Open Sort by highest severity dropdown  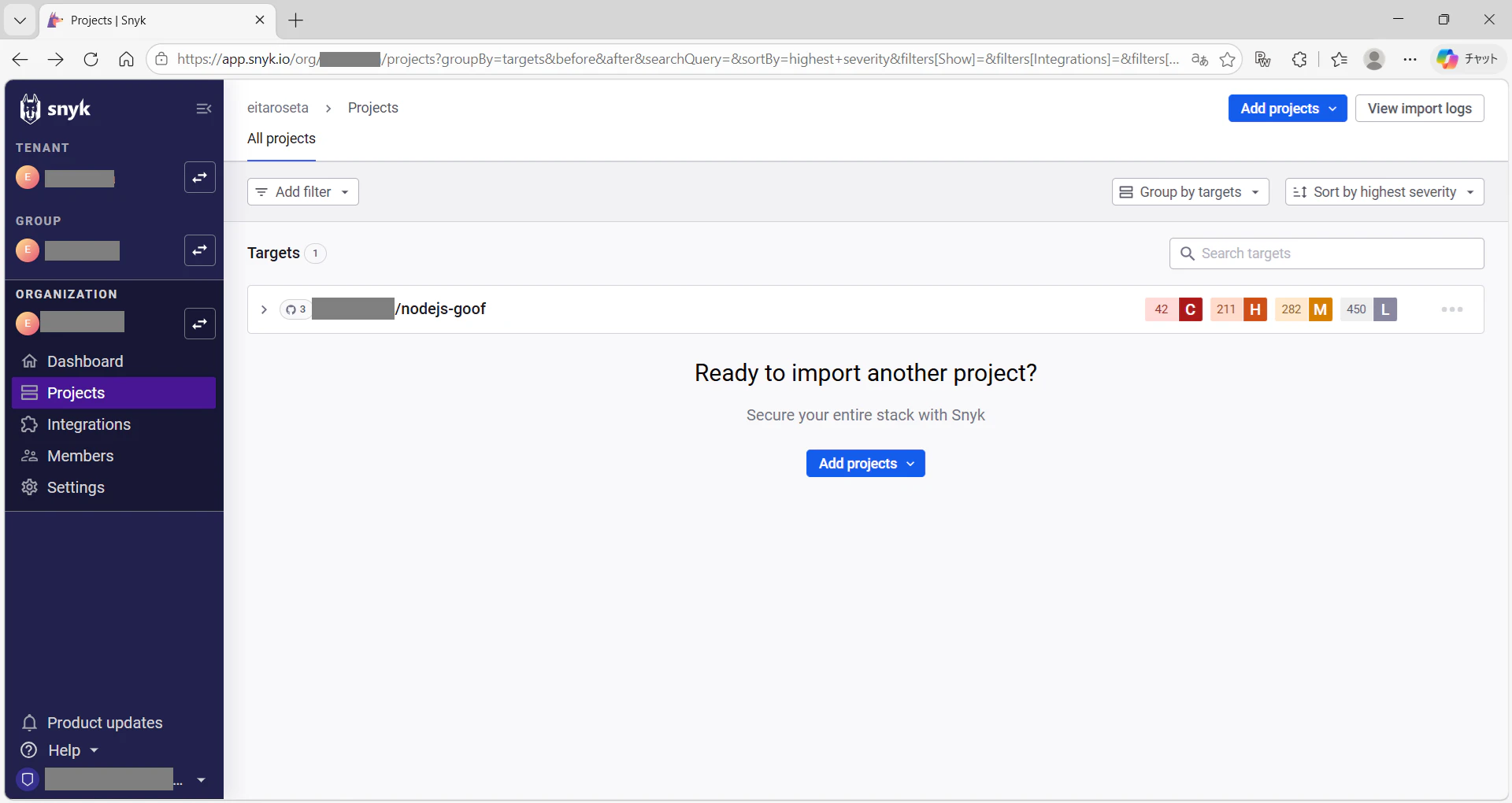tap(1384, 192)
